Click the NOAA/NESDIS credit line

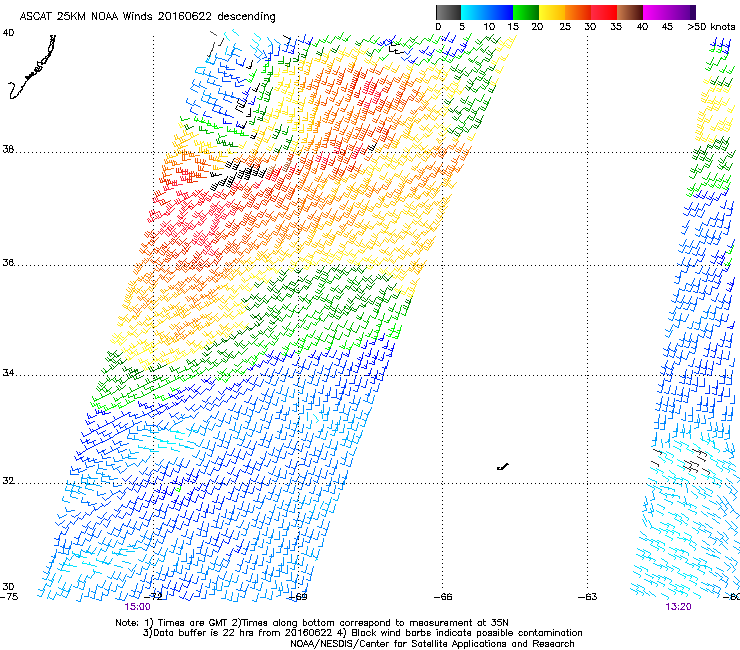point(432,644)
